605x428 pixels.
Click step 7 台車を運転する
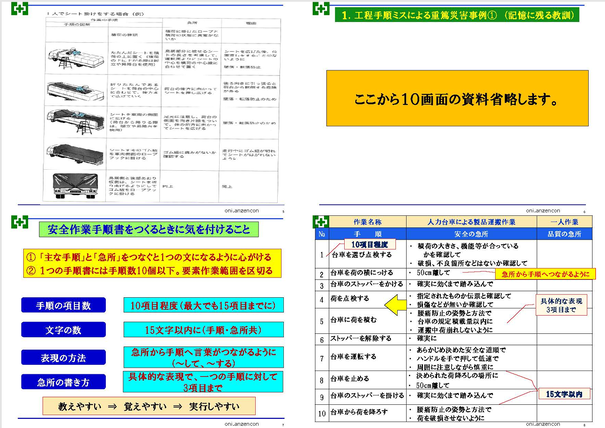(x=353, y=357)
